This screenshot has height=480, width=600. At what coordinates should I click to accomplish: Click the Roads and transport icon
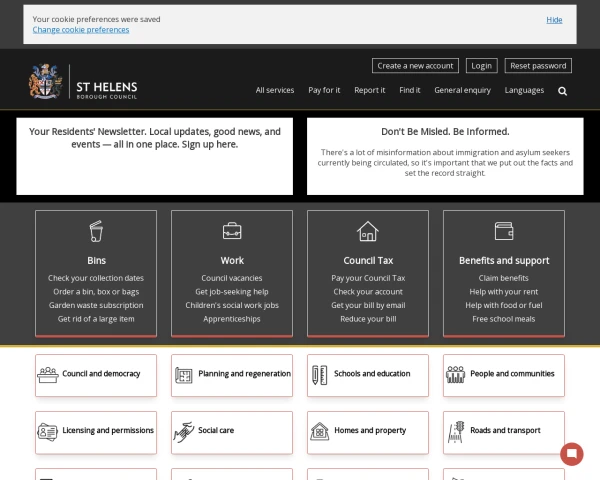[x=456, y=431]
